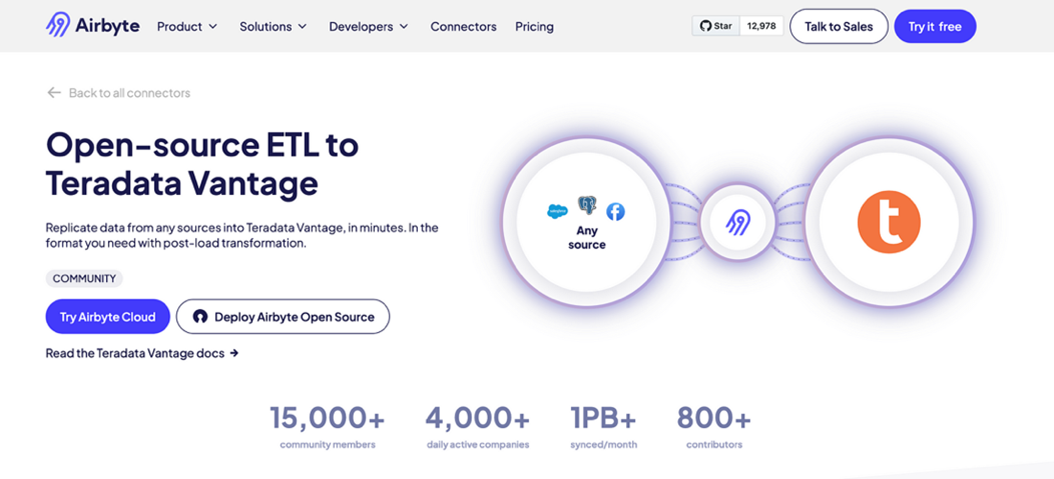The width and height of the screenshot is (1054, 479).
Task: Click the 'Any source' label
Action: pos(587,238)
